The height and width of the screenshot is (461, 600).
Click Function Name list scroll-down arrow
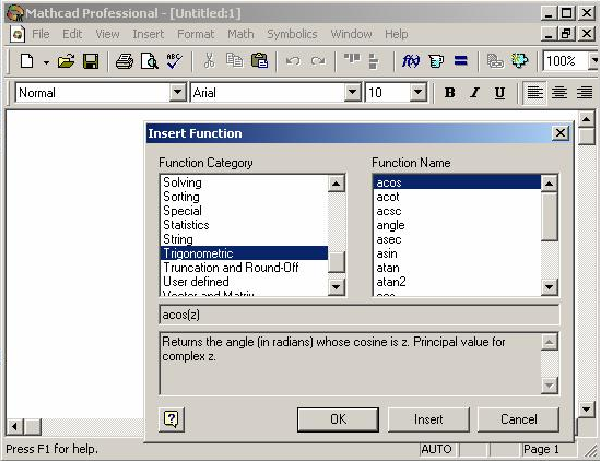(549, 287)
